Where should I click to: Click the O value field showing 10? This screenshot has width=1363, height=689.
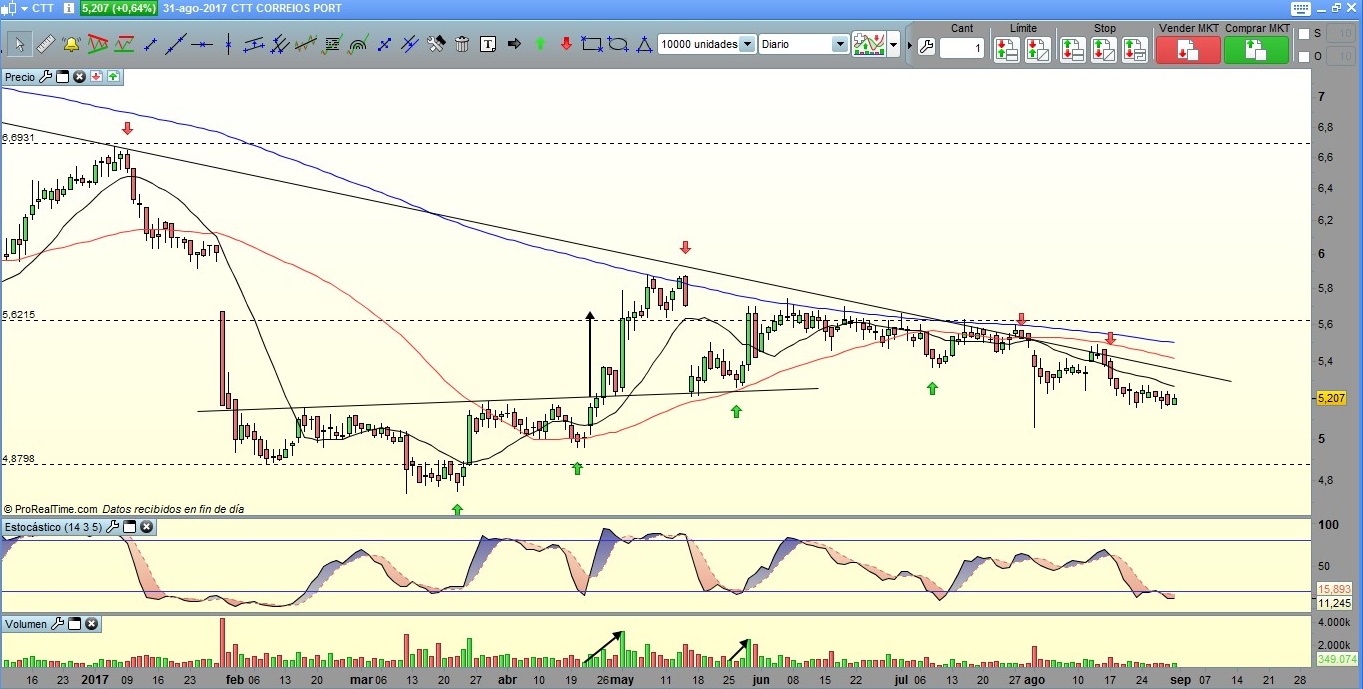click(1341, 57)
